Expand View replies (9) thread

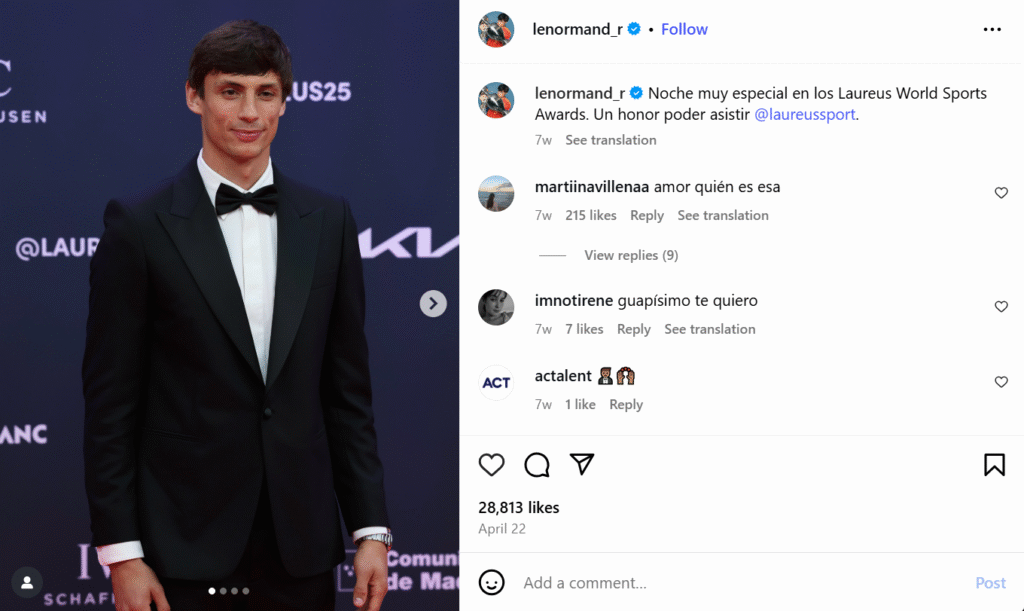(x=630, y=255)
